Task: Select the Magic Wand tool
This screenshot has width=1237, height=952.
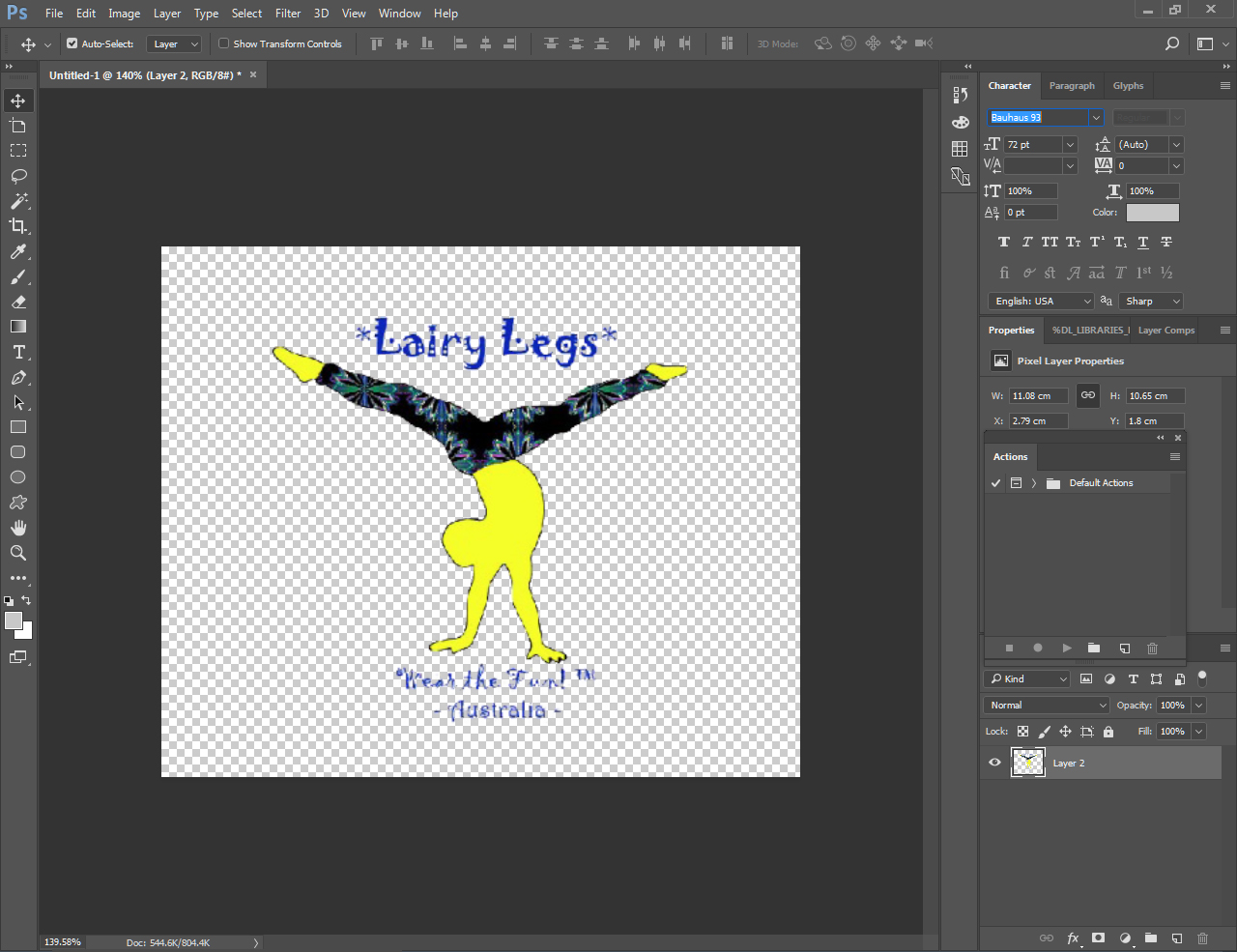Action: coord(18,201)
